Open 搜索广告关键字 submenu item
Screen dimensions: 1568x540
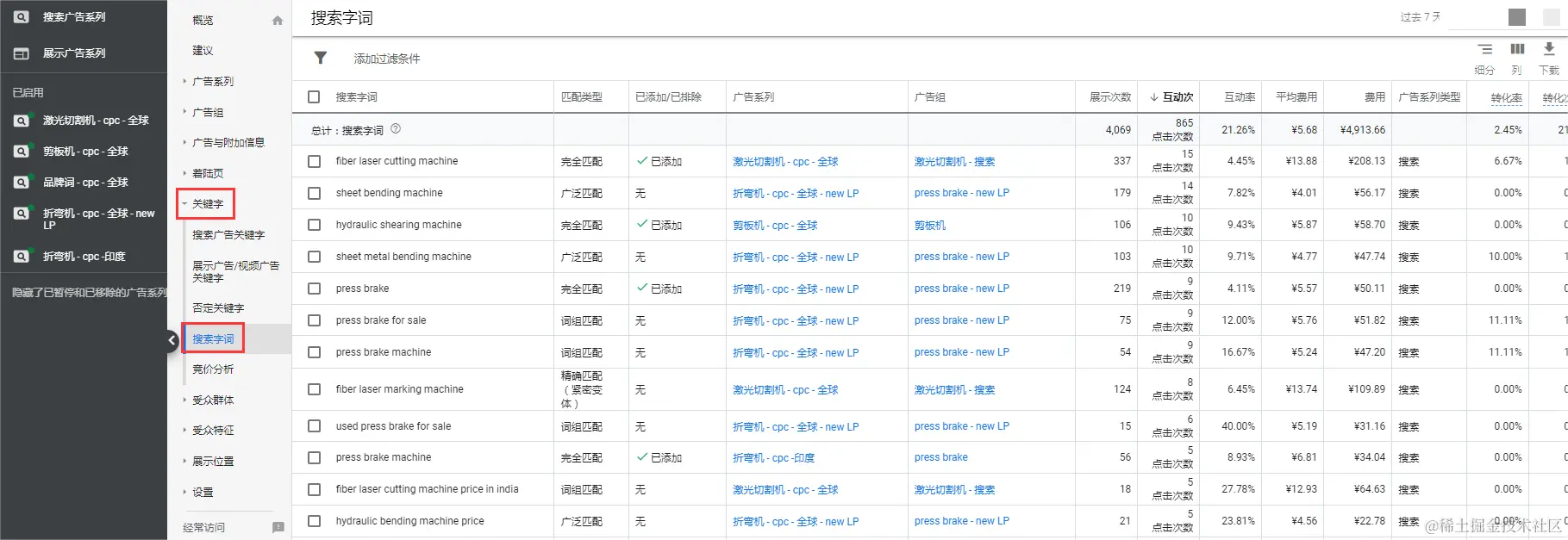[228, 235]
